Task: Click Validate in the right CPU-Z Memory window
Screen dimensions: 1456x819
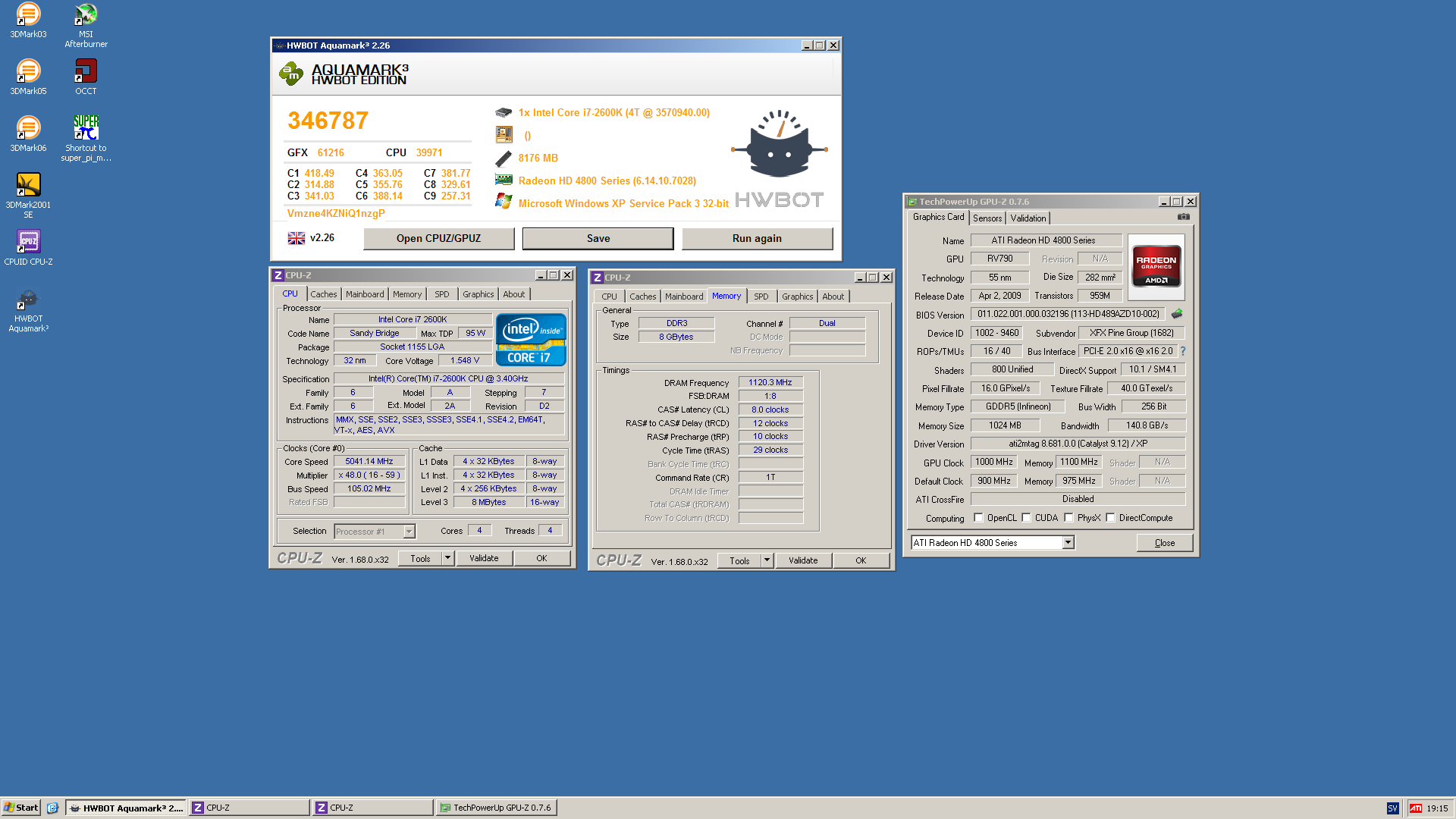Action: pos(803,561)
